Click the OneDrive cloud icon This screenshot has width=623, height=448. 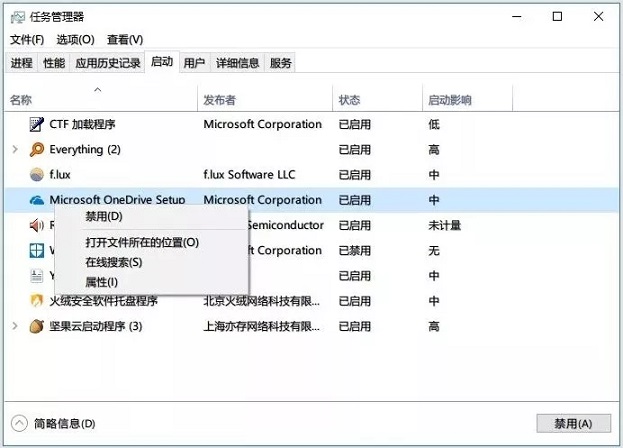pyautogui.click(x=37, y=200)
